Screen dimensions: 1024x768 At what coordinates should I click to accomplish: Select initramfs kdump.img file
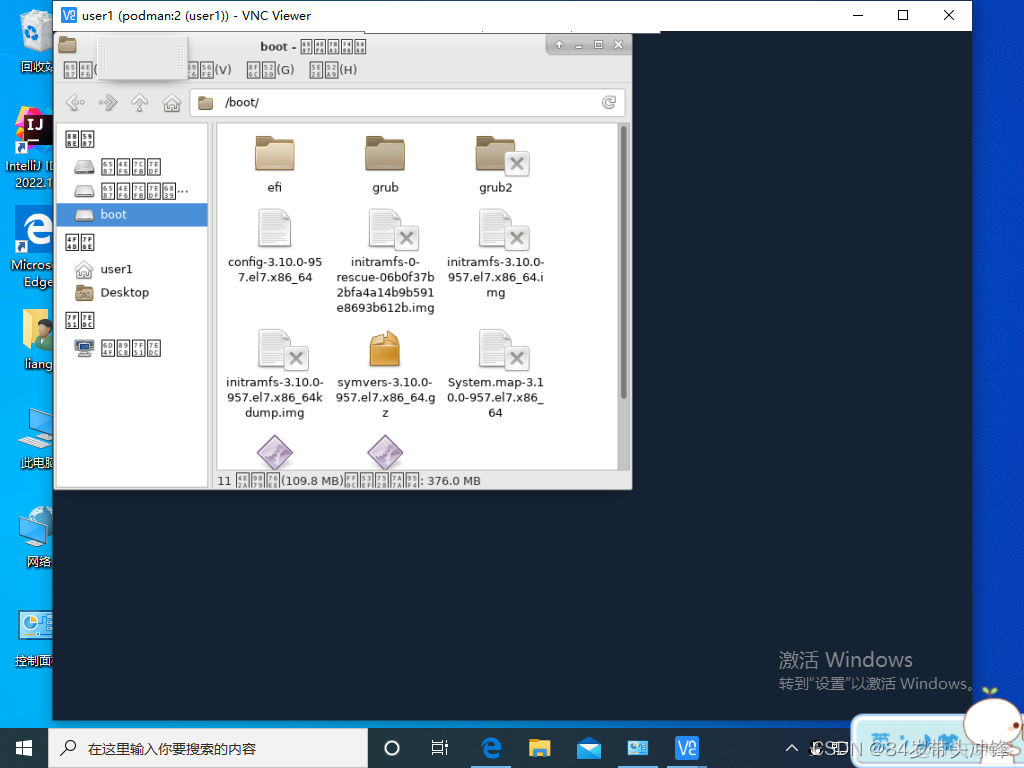click(x=274, y=374)
